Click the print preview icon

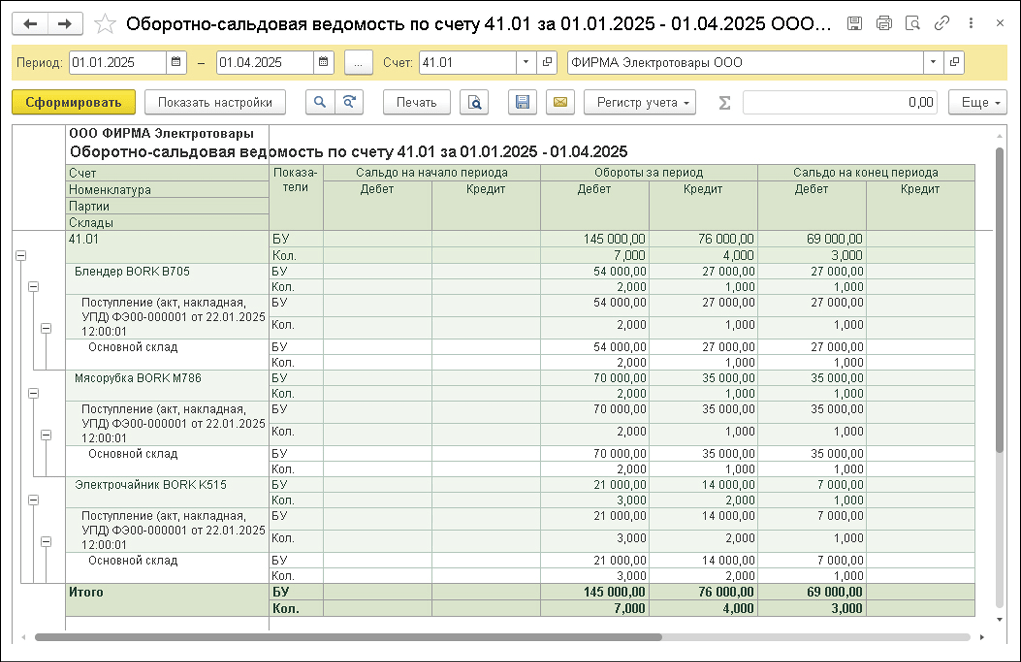[475, 102]
